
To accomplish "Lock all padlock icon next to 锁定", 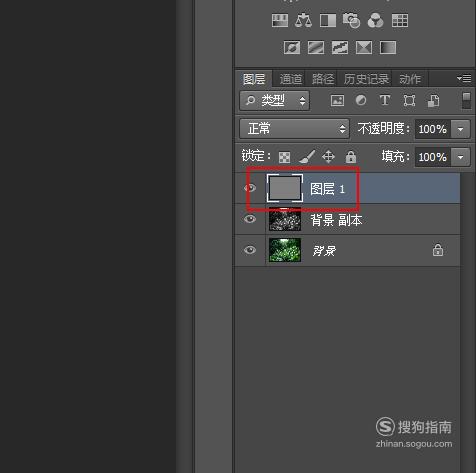I will pyautogui.click(x=351, y=156).
